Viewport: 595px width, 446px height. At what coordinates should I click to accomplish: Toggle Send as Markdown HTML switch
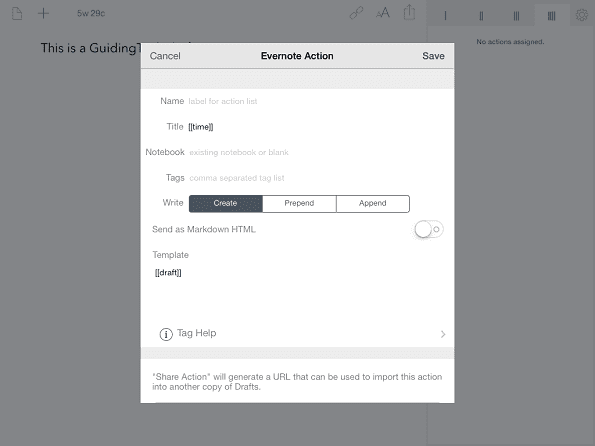429,229
